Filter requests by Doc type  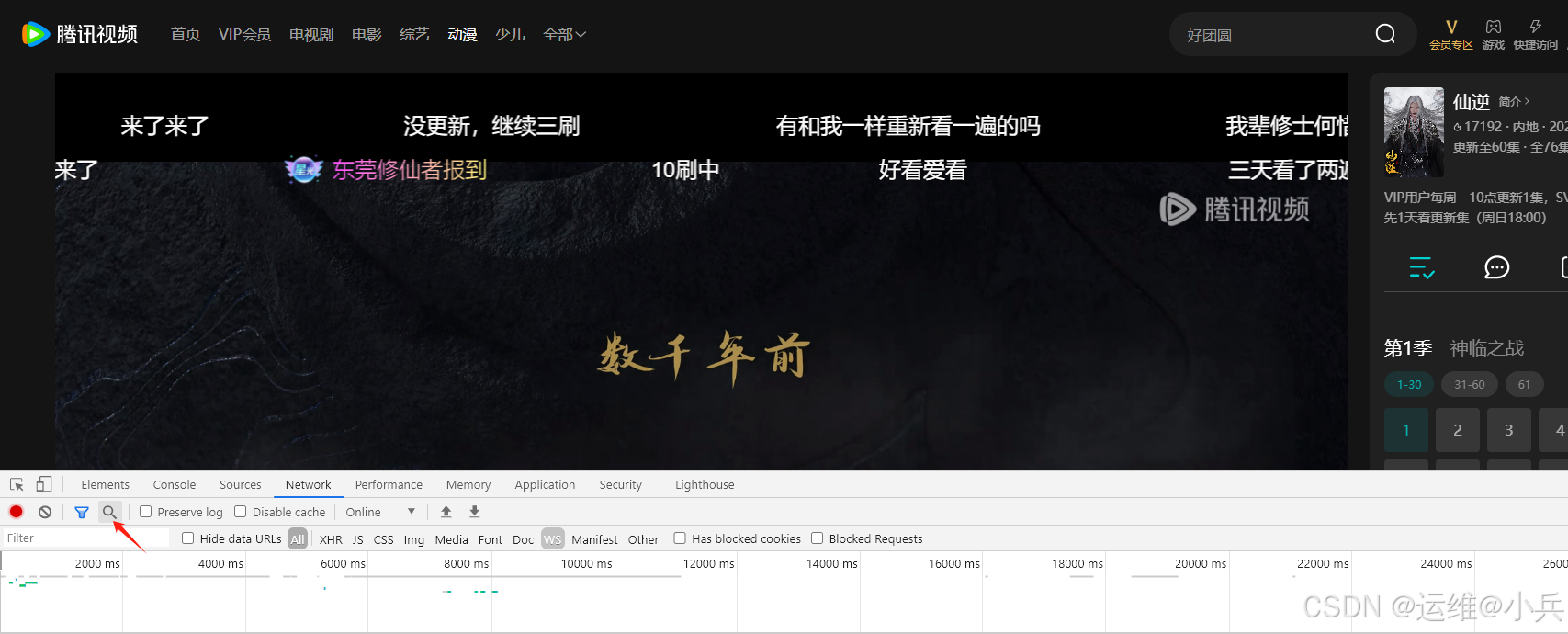pyautogui.click(x=523, y=539)
